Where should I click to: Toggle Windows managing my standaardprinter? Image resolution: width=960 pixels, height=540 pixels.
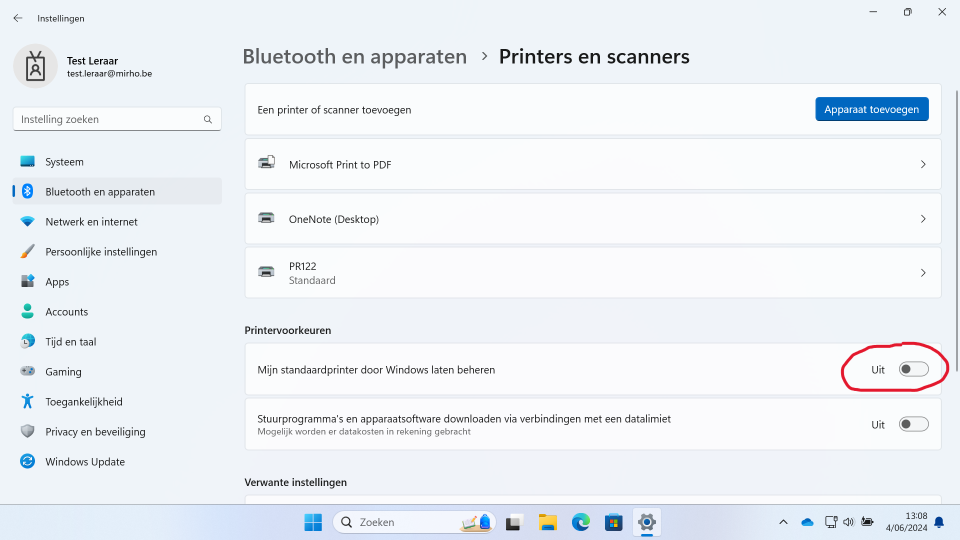tap(913, 370)
